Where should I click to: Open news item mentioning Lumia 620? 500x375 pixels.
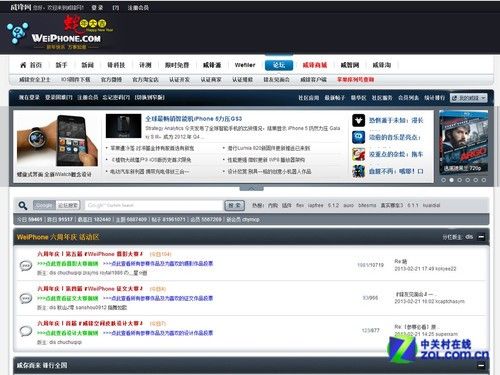tap(269, 148)
